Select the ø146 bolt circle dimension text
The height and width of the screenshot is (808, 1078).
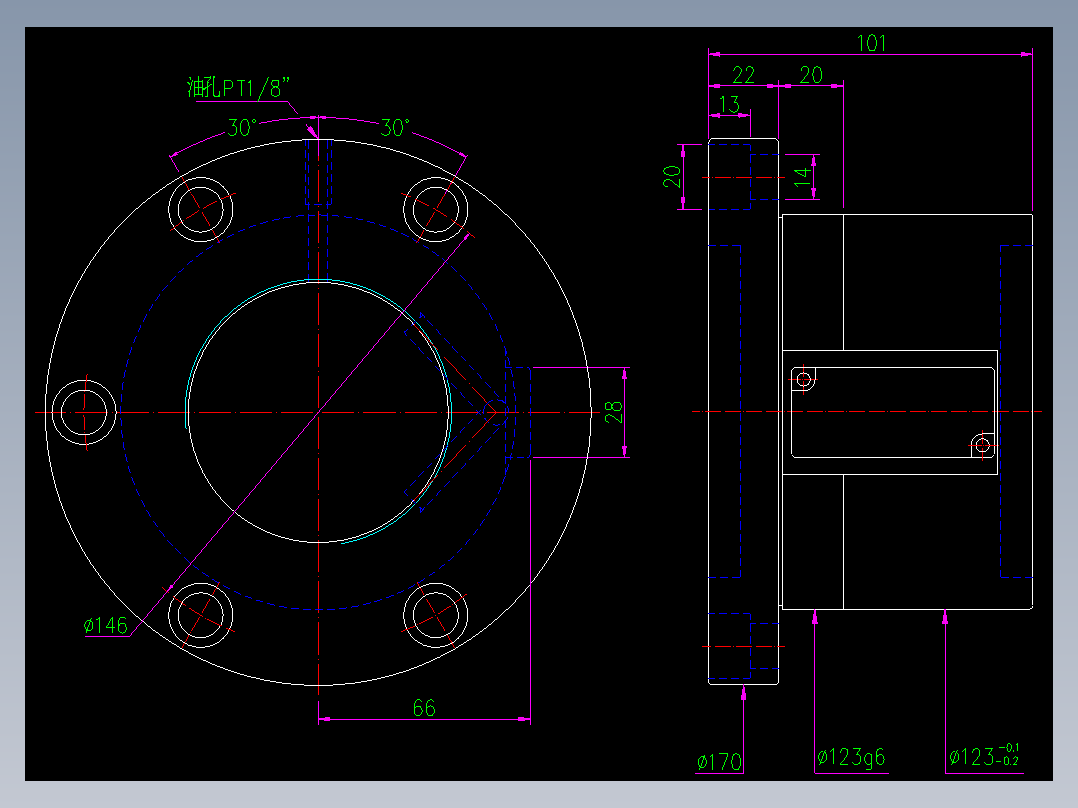tap(105, 625)
